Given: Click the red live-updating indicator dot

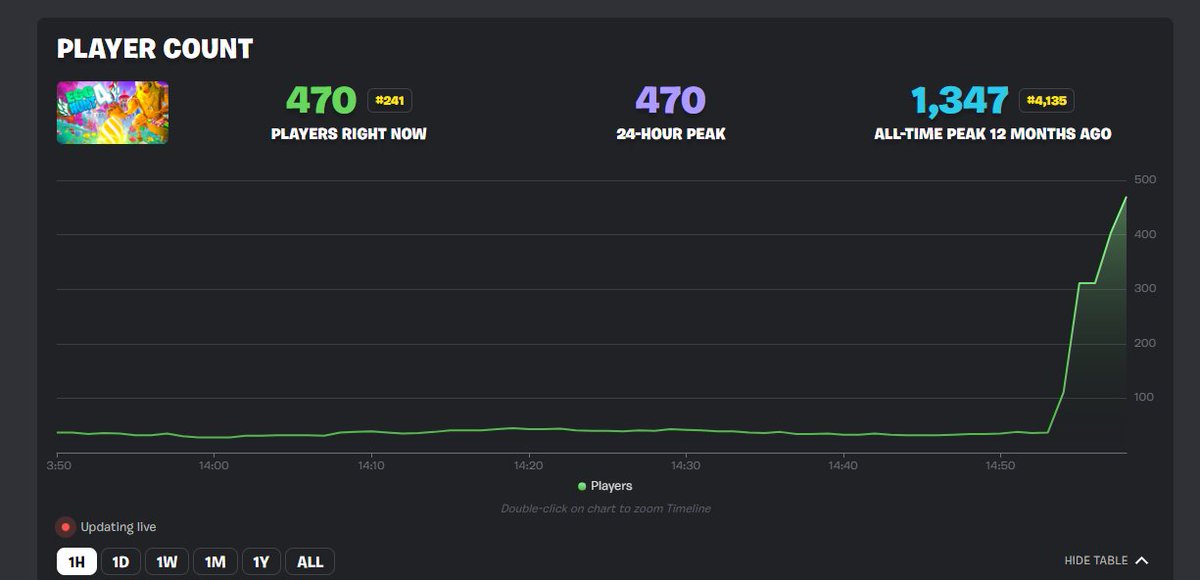Looking at the screenshot, I should [65, 524].
